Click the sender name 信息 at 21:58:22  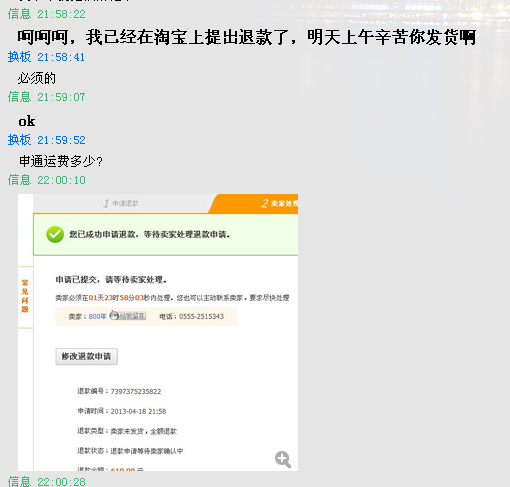[x=19, y=14]
